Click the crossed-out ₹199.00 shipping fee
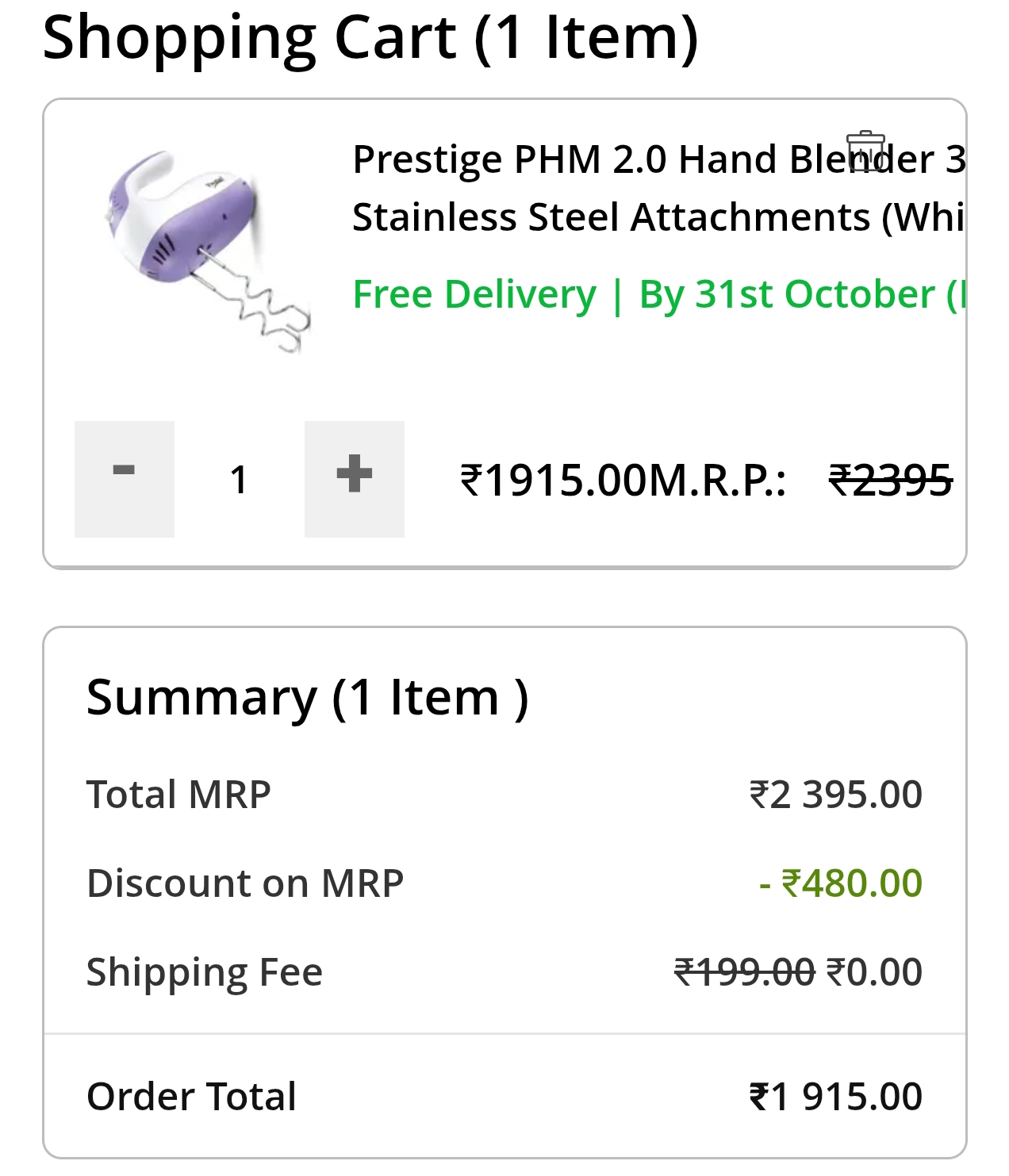Viewport: 1009px width, 1176px height. pos(744,972)
